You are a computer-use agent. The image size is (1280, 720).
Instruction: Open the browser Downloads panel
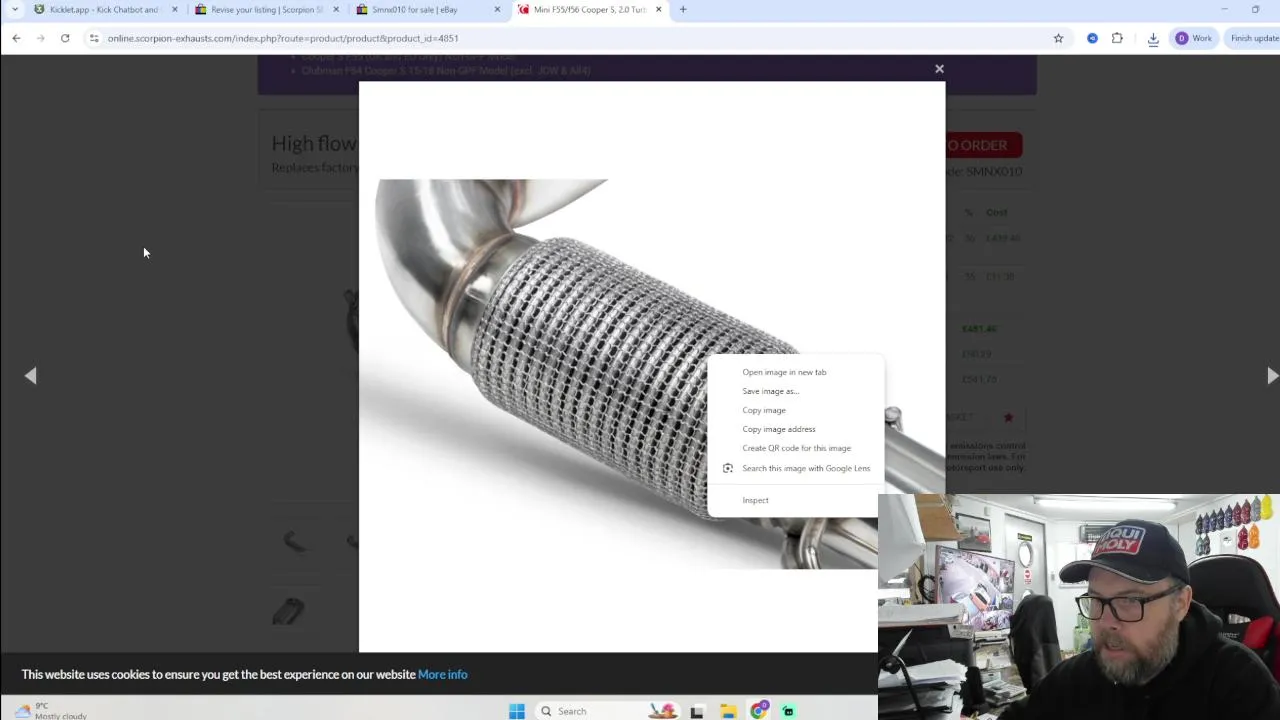coord(1153,38)
